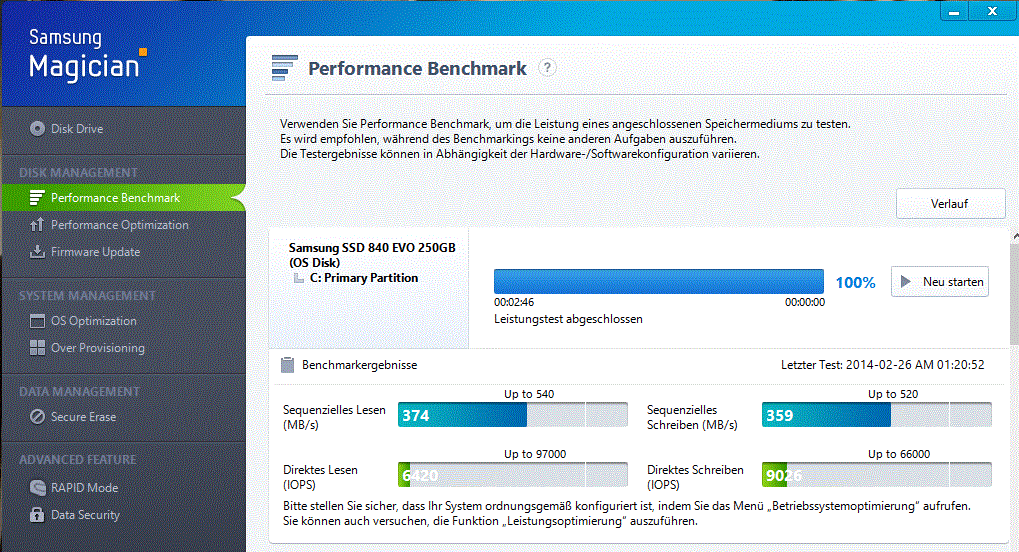Click the Up to 520 label

893,394
